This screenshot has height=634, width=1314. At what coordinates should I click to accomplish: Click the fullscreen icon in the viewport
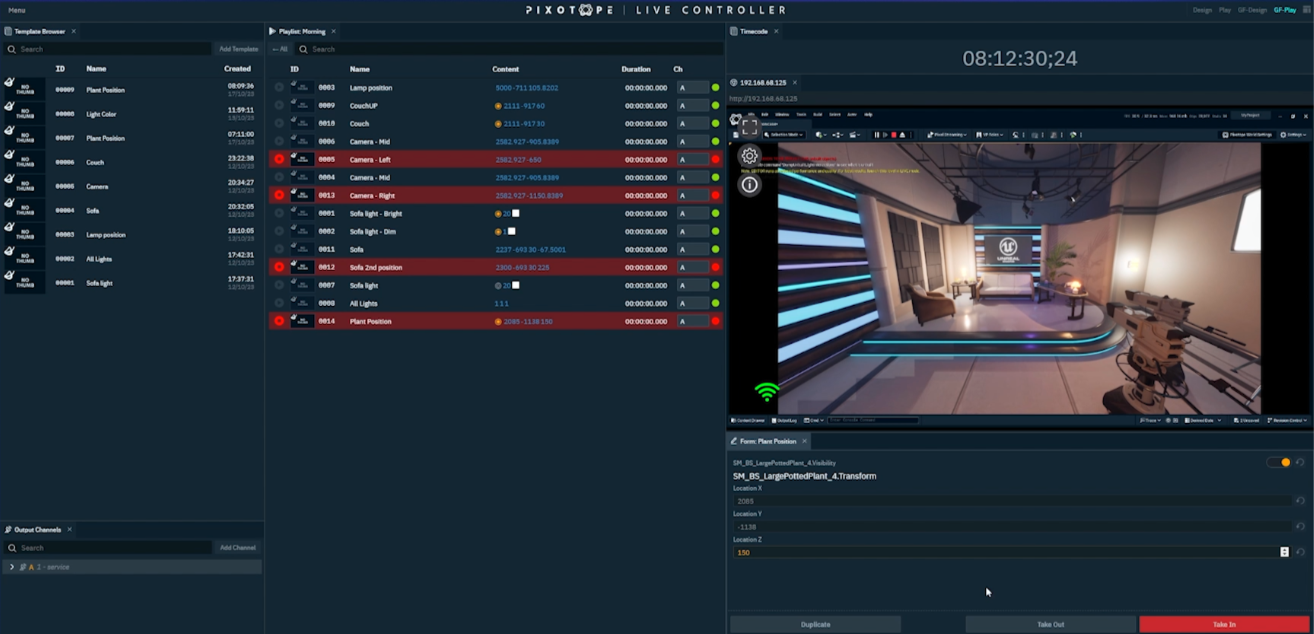749,127
